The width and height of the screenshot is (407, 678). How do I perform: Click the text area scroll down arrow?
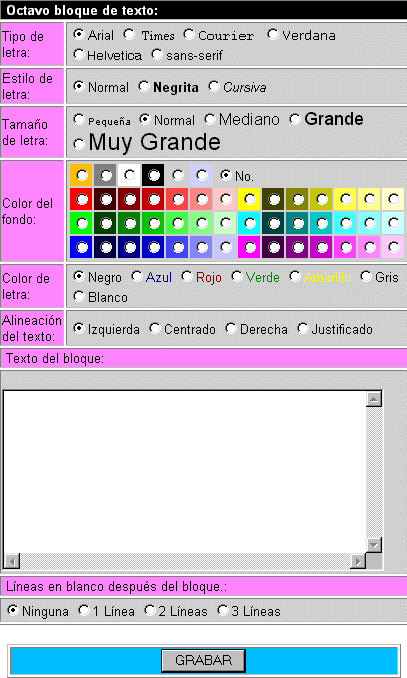pyautogui.click(x=374, y=544)
